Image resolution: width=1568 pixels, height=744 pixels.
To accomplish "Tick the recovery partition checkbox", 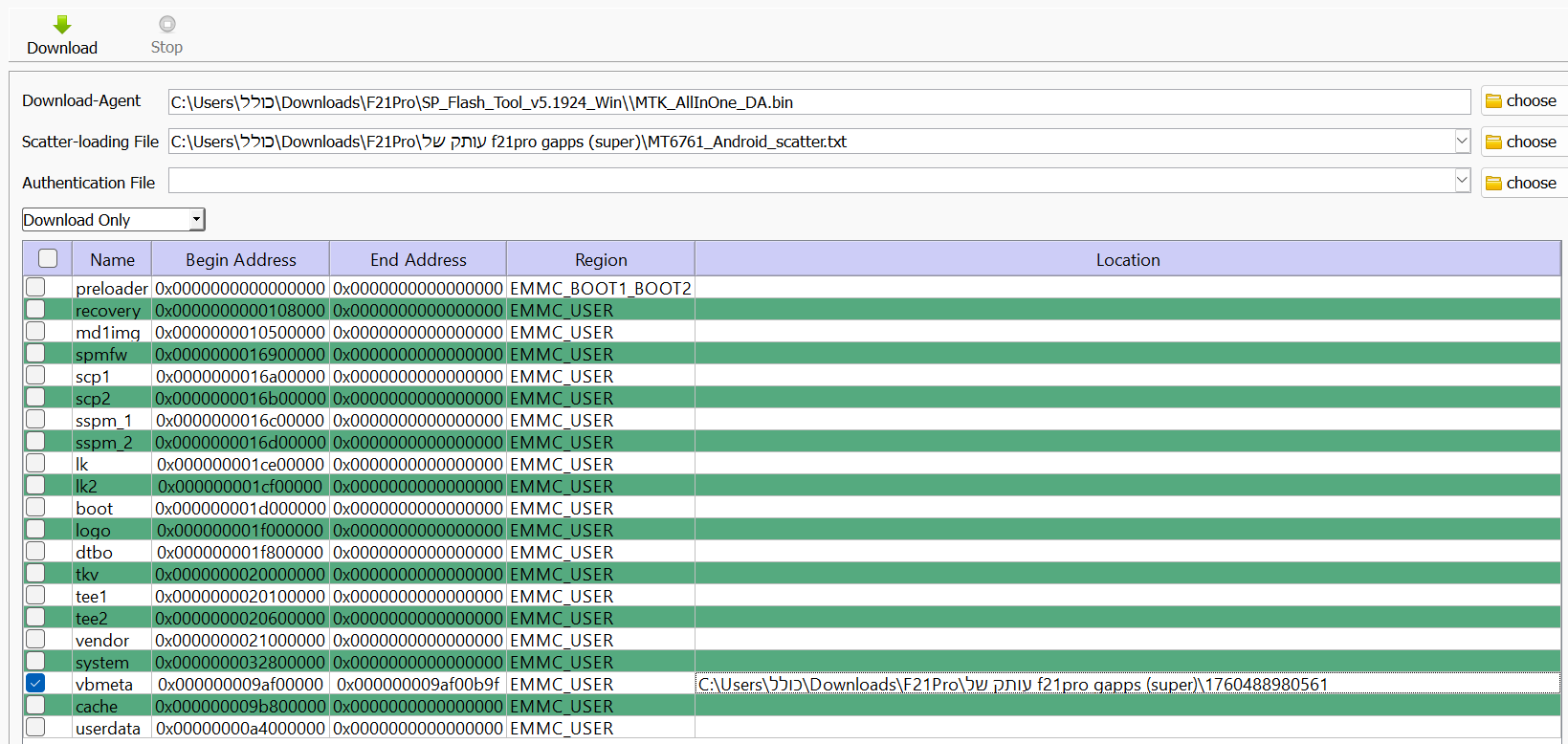I will click(35, 309).
